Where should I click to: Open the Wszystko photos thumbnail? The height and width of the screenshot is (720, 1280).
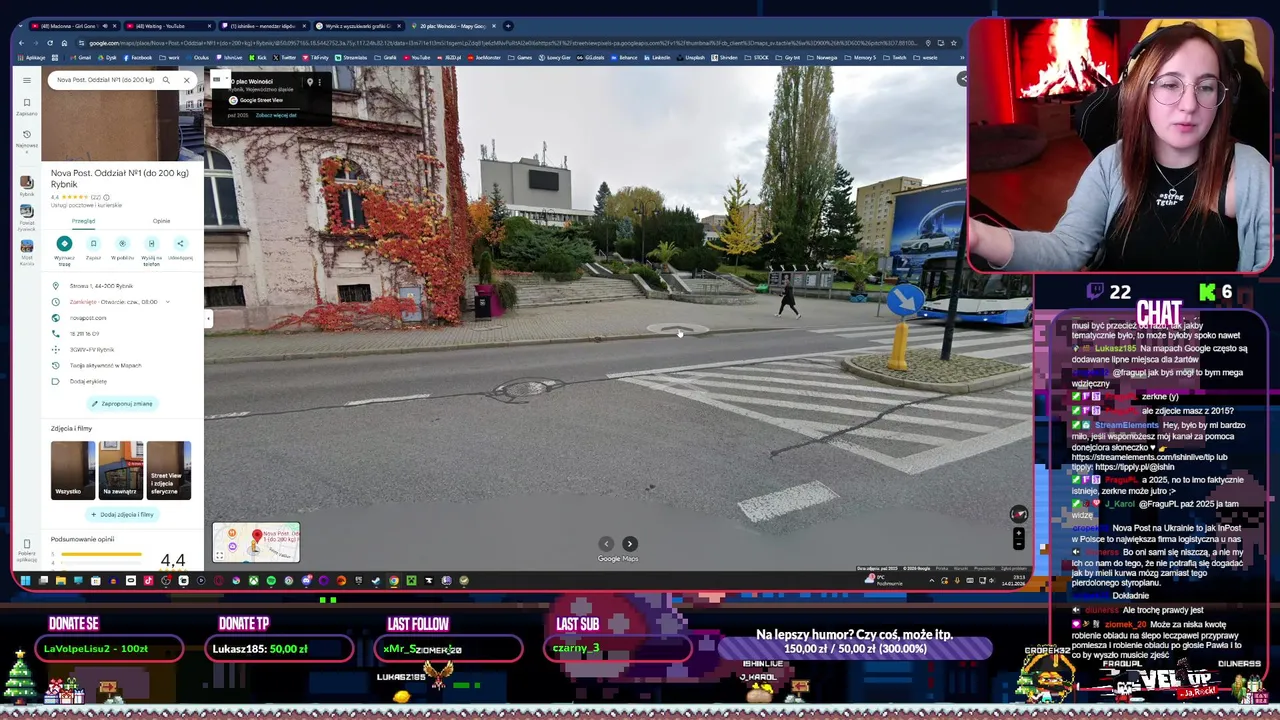click(x=72, y=470)
